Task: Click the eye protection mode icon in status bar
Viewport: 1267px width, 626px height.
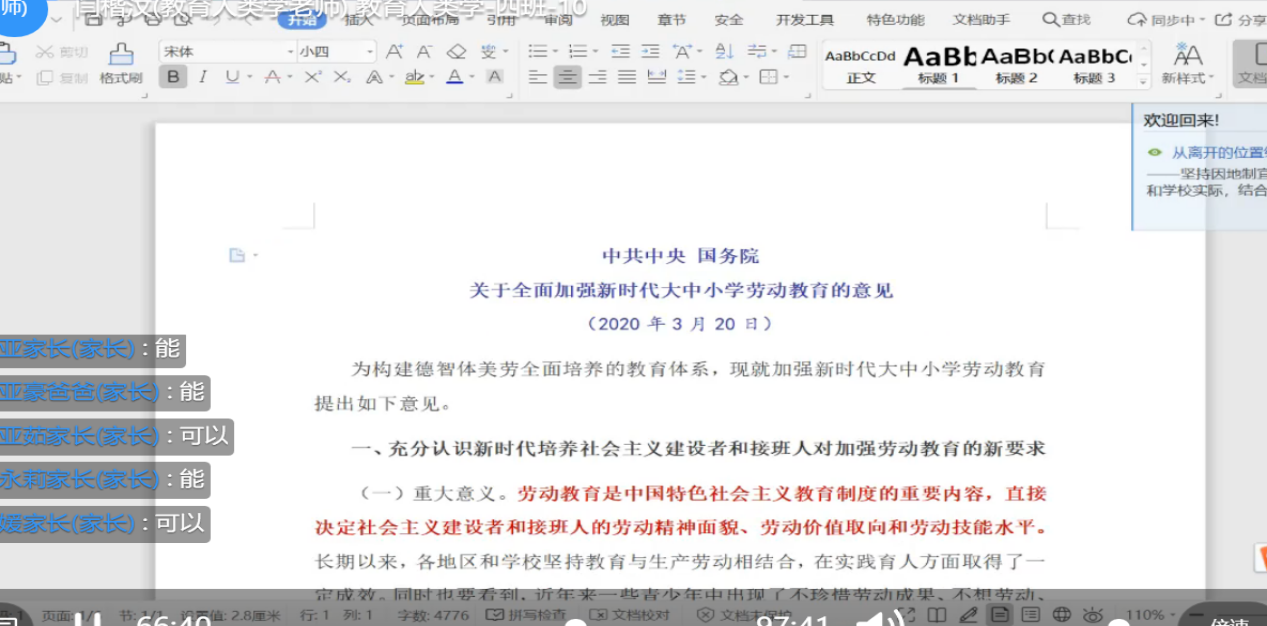Action: coord(1093,615)
